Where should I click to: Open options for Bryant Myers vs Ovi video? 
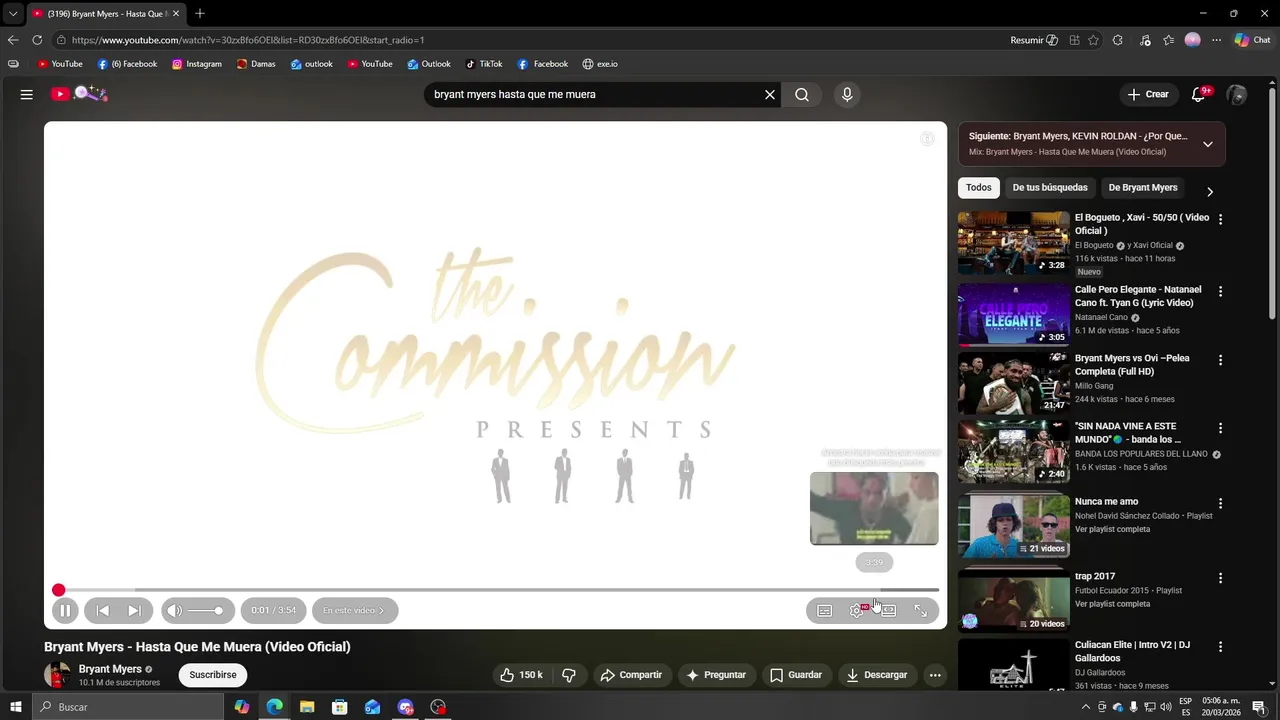[1220, 360]
